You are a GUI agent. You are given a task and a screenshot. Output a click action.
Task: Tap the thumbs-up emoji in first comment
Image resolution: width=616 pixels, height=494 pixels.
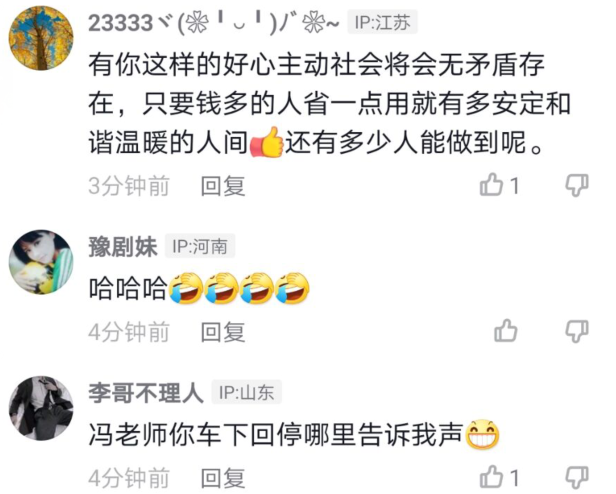tap(267, 142)
